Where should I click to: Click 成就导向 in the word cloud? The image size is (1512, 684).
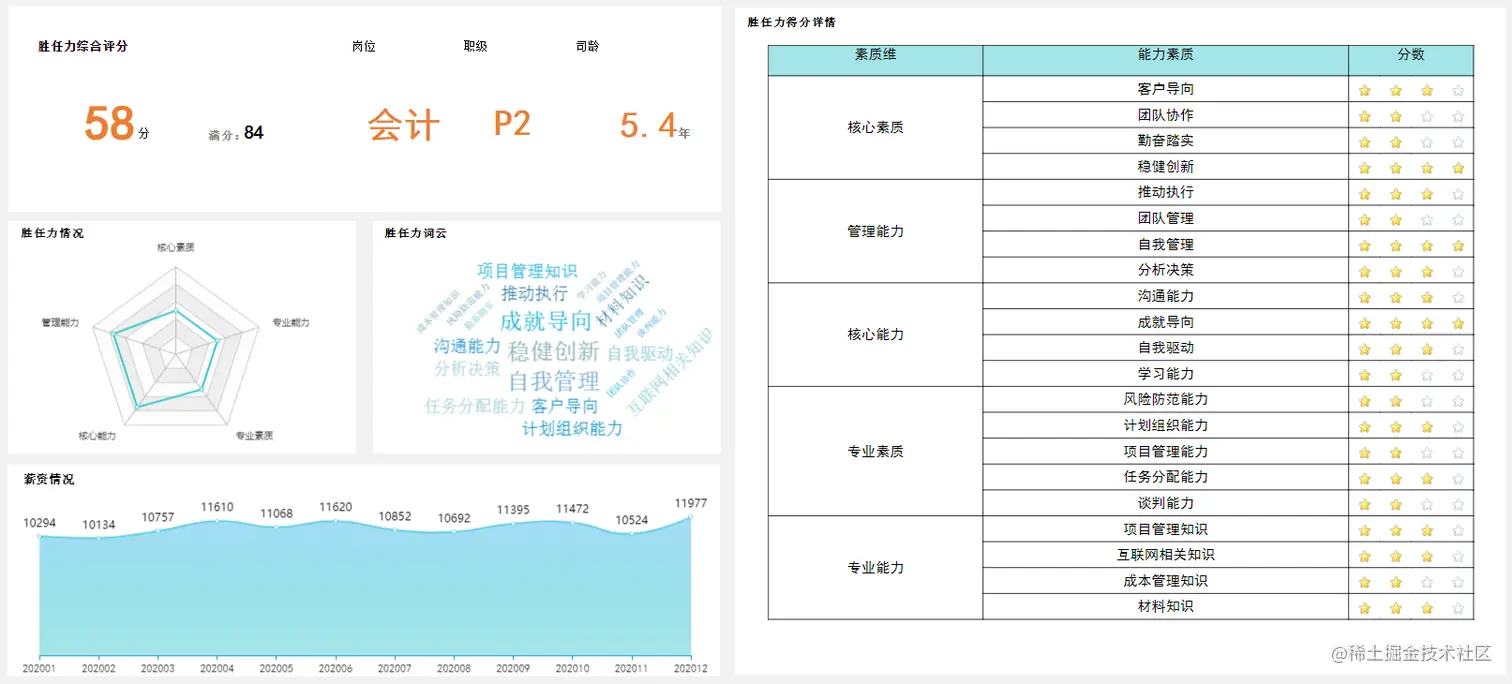click(546, 320)
